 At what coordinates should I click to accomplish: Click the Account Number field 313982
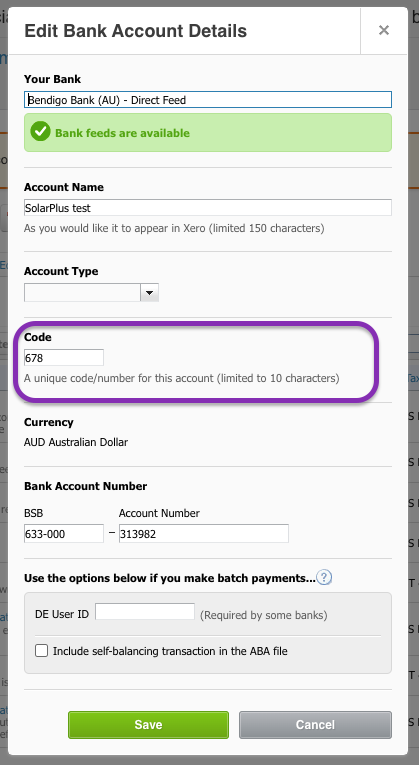pyautogui.click(x=204, y=534)
